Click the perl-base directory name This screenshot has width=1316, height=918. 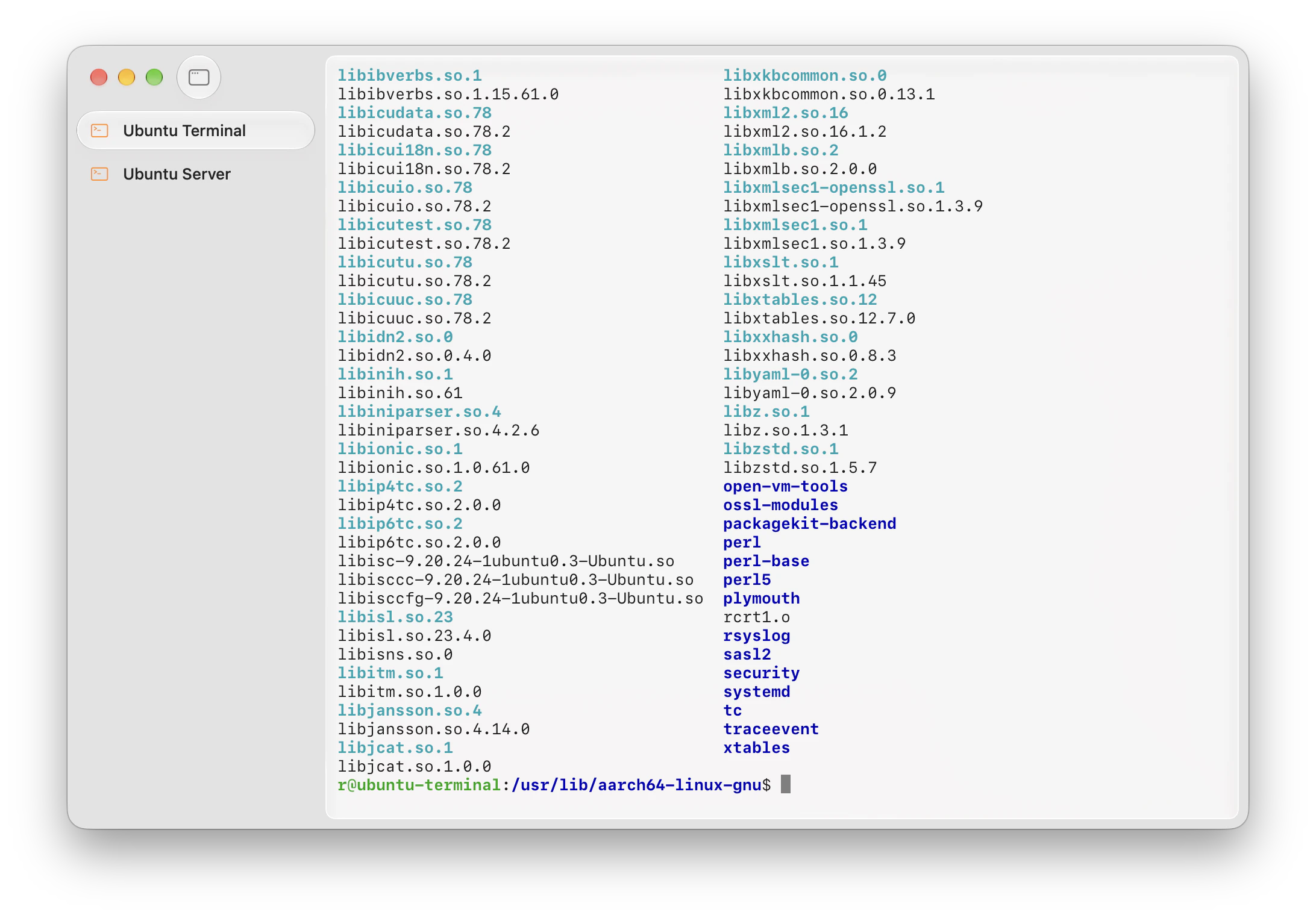pos(766,561)
